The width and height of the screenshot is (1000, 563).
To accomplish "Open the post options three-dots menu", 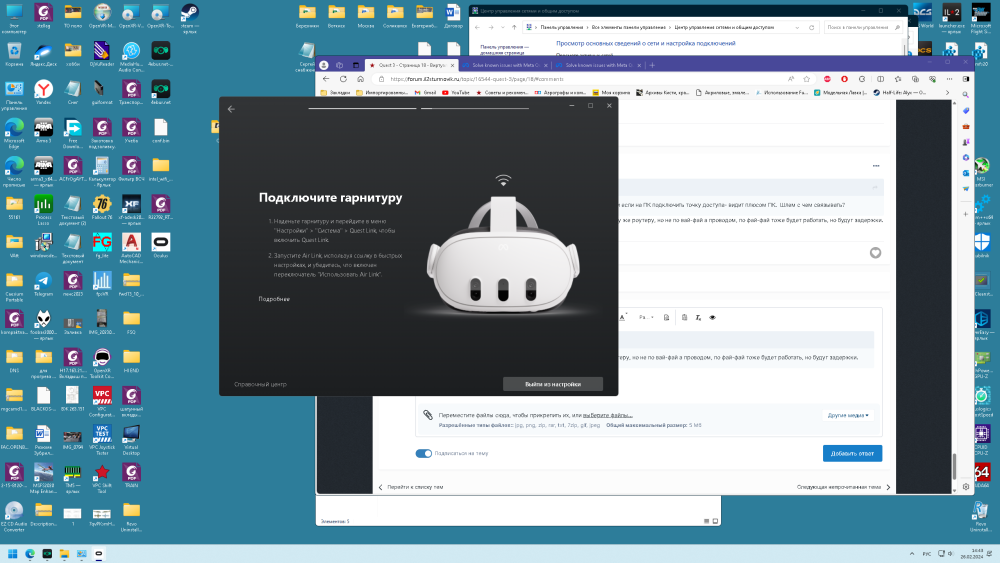I will point(876,166).
